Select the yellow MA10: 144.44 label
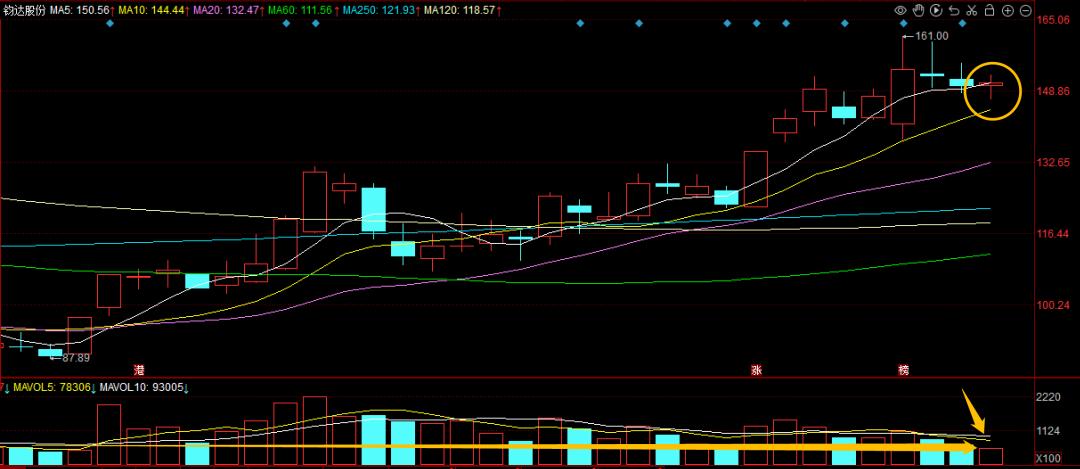1080x469 pixels. (151, 10)
